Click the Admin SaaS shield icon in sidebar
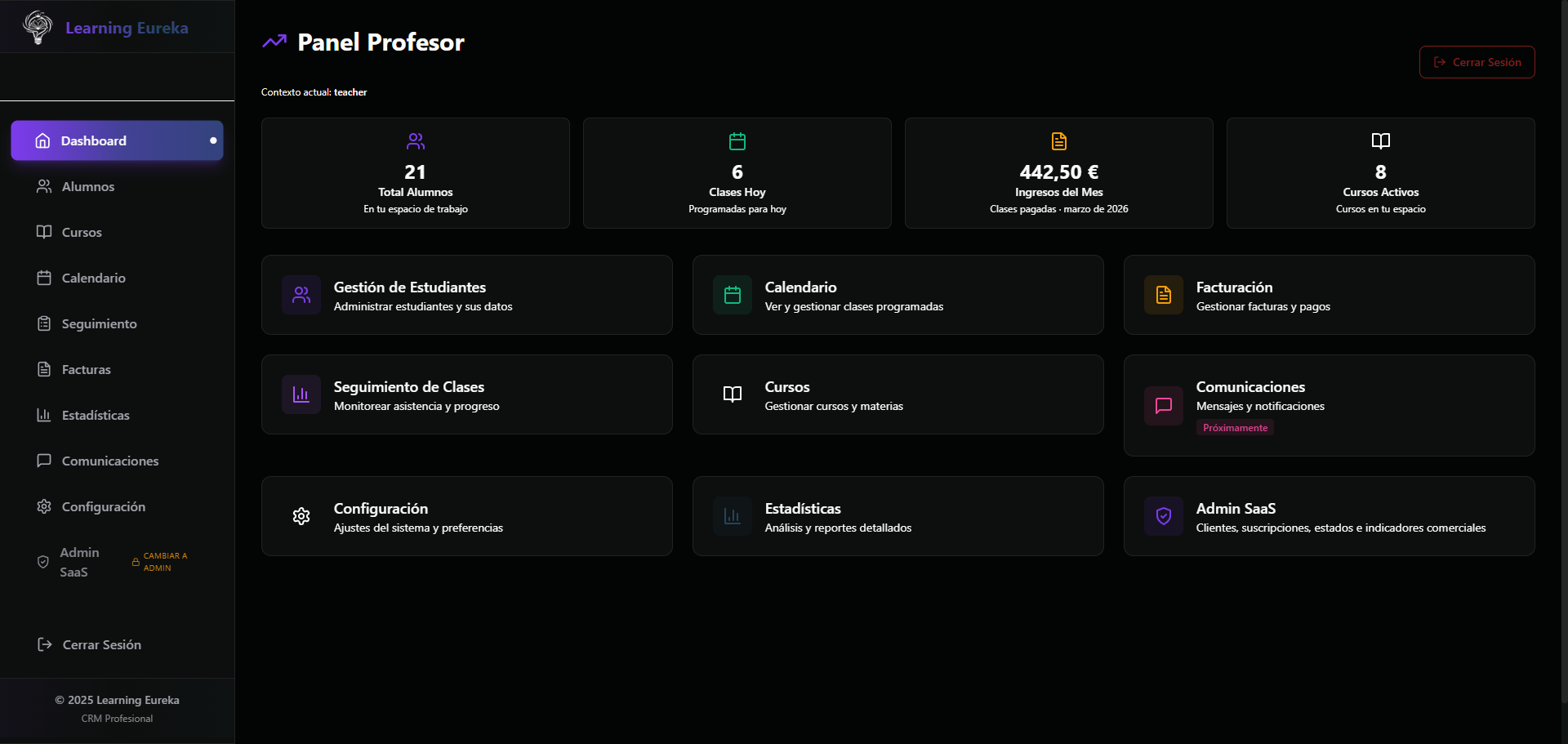Screen dimensions: 1568x744 pyautogui.click(x=43, y=562)
